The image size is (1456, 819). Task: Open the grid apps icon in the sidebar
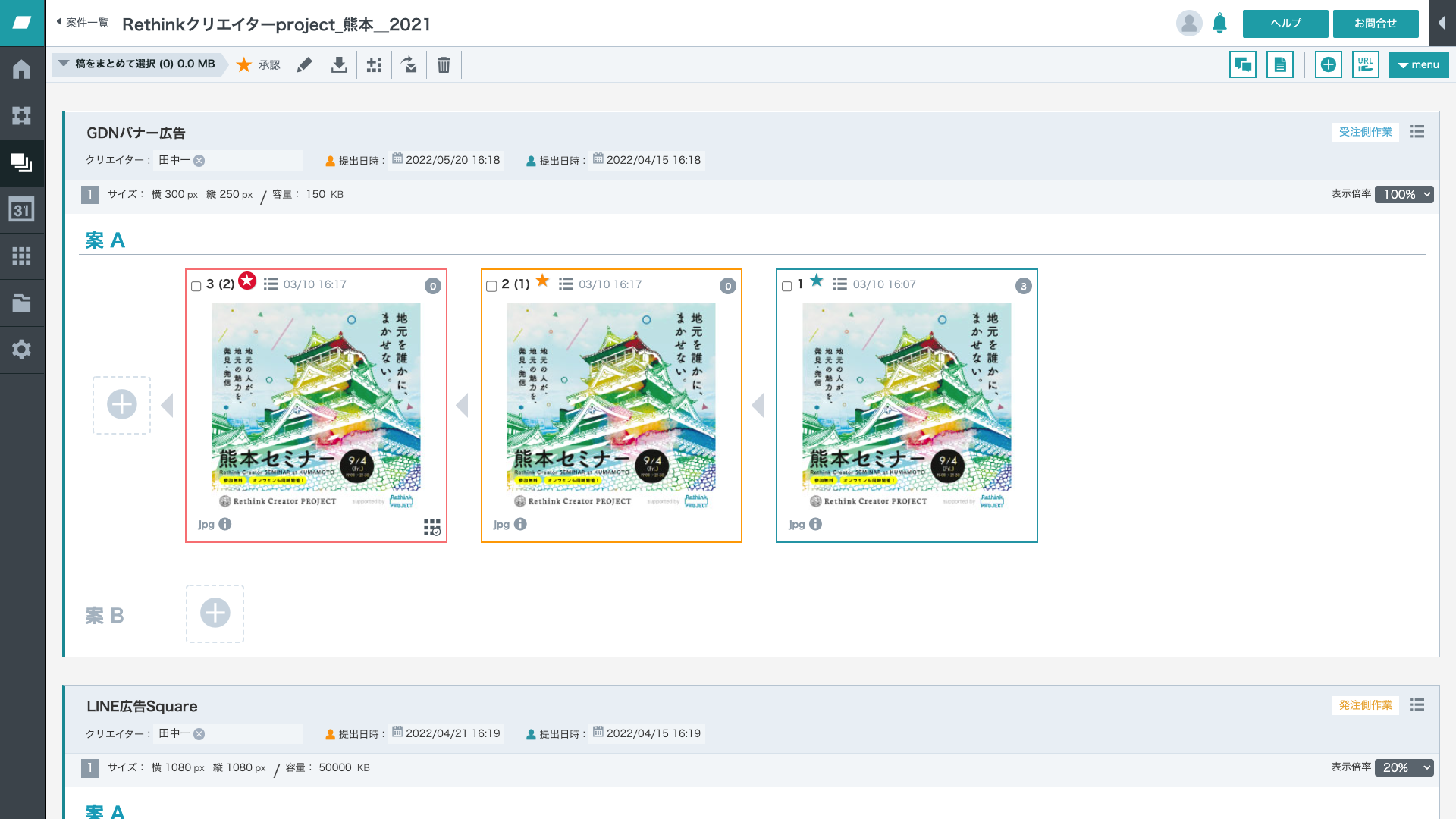tap(21, 256)
